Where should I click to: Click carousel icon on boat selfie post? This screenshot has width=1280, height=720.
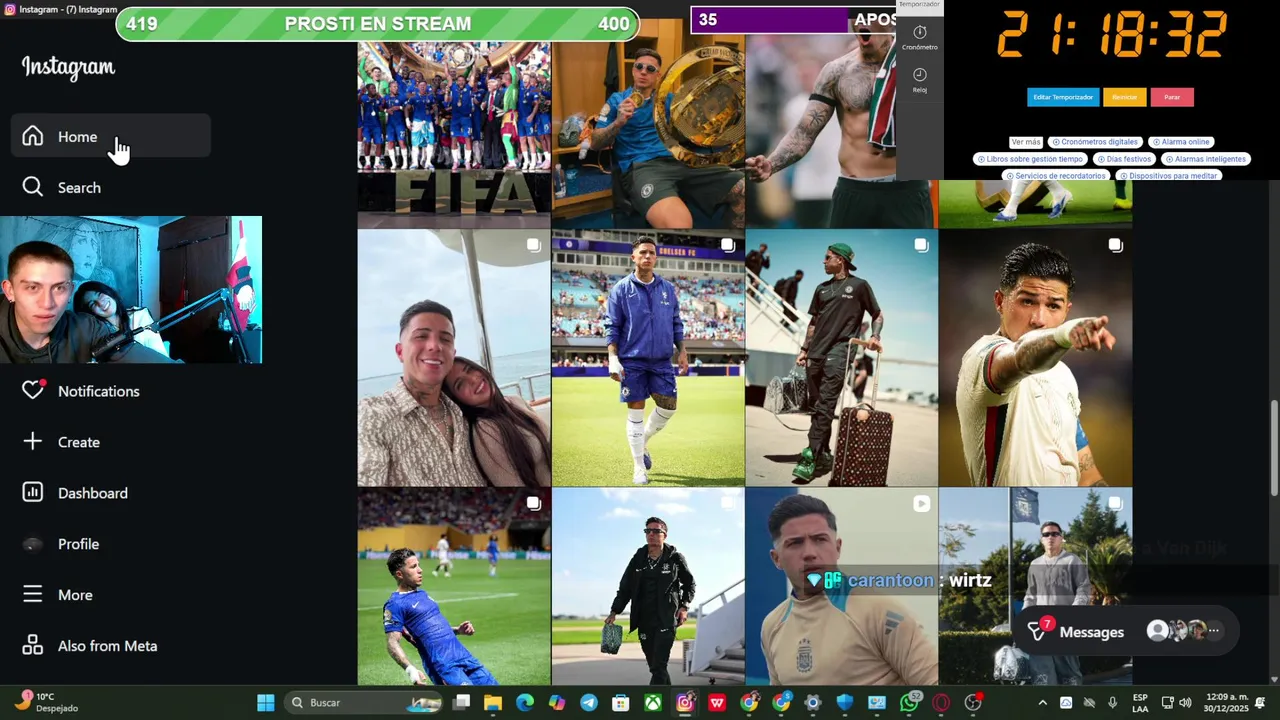click(534, 246)
